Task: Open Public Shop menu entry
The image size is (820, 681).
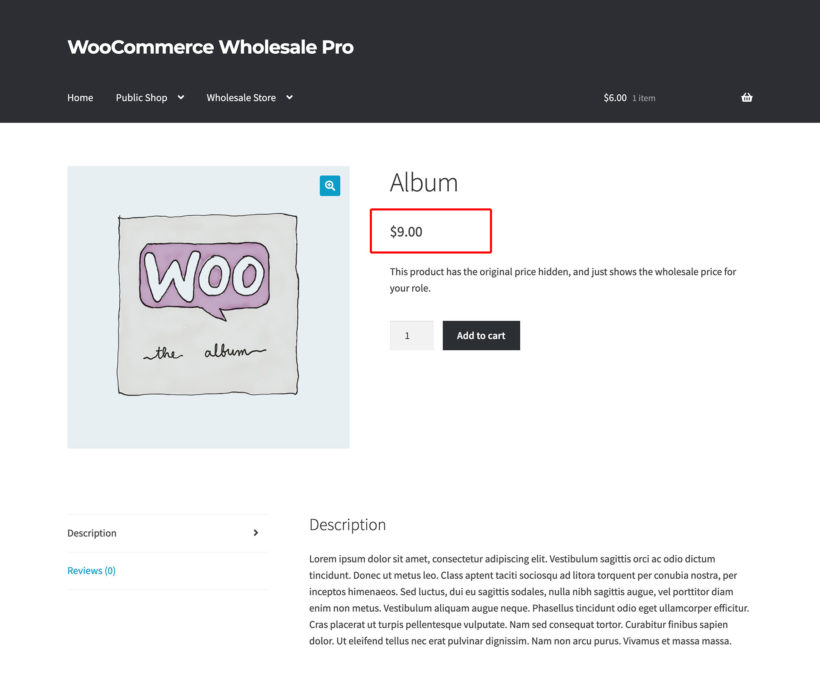Action: click(x=141, y=97)
